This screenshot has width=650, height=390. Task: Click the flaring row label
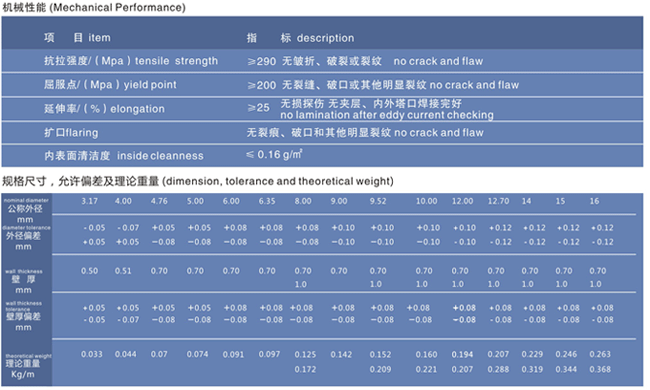pyautogui.click(x=71, y=133)
